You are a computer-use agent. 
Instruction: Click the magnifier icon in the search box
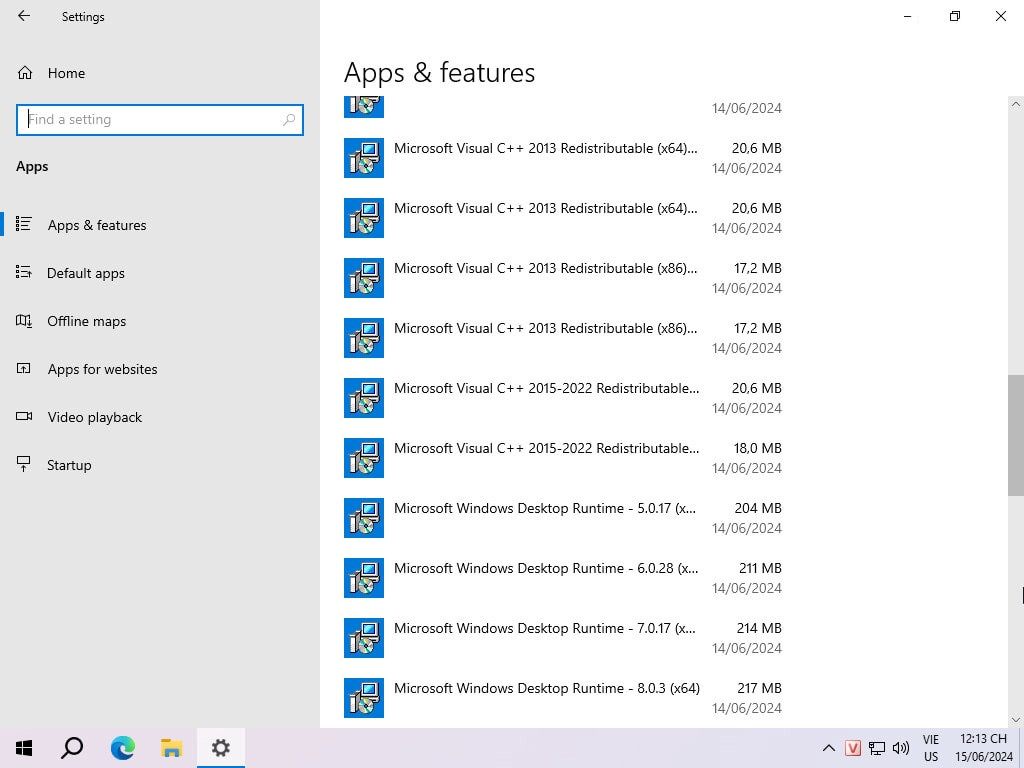pyautogui.click(x=289, y=119)
